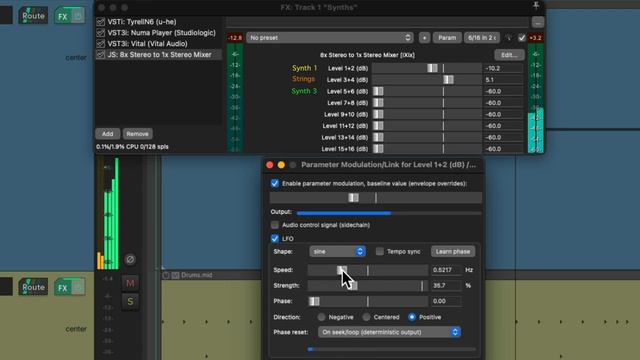Click the LFO Phase slider

tap(368, 301)
